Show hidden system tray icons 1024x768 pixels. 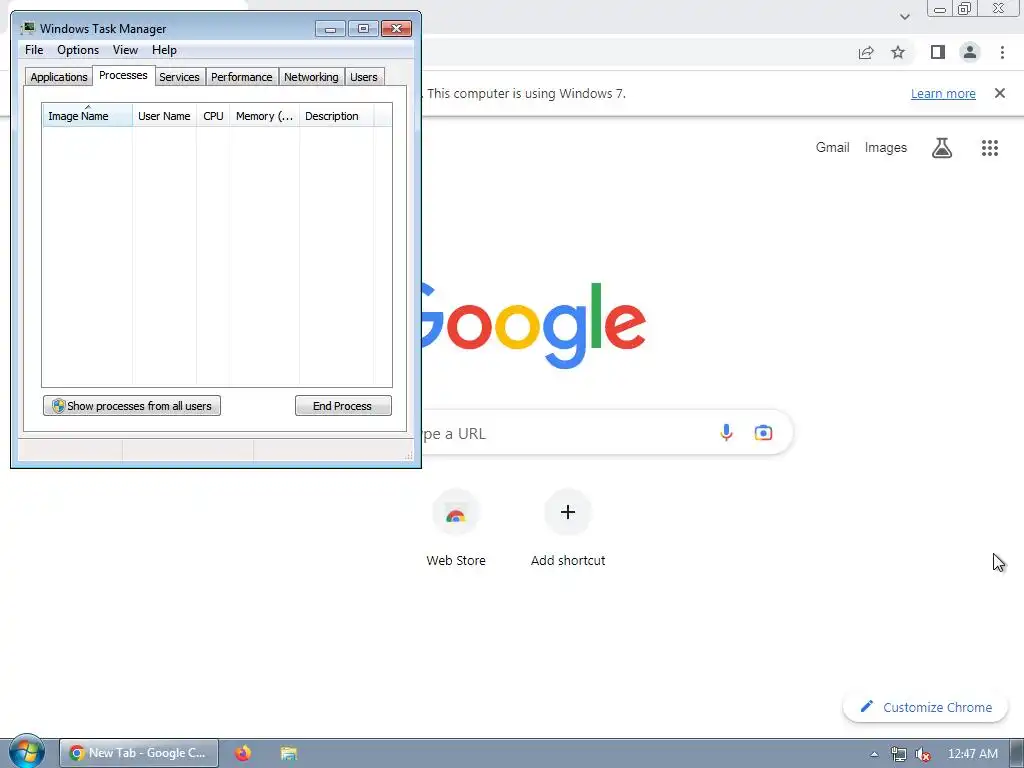point(874,754)
